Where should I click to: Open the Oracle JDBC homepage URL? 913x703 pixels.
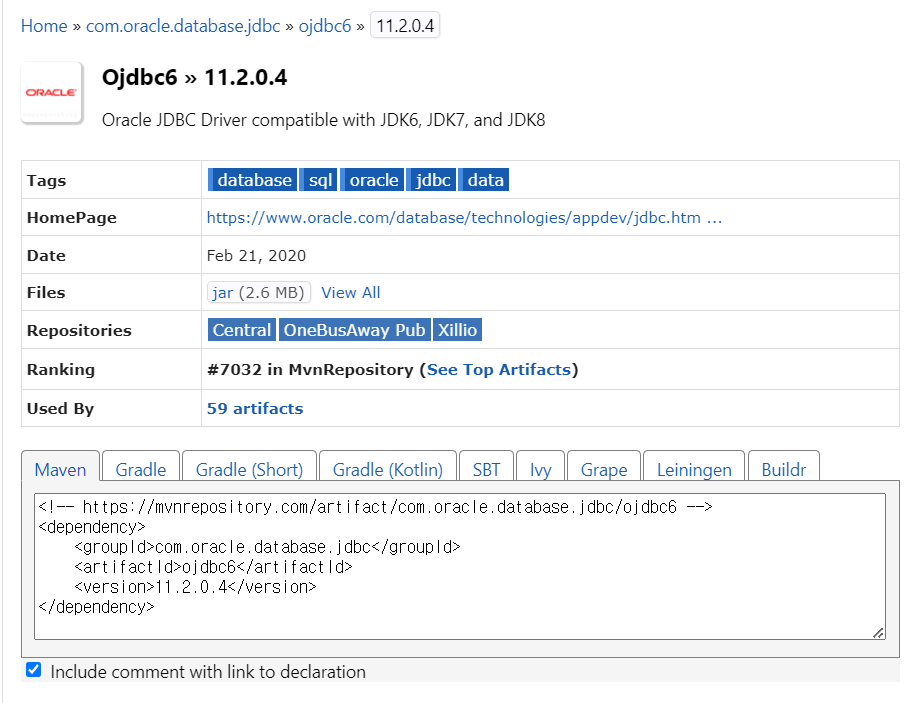[x=464, y=218]
